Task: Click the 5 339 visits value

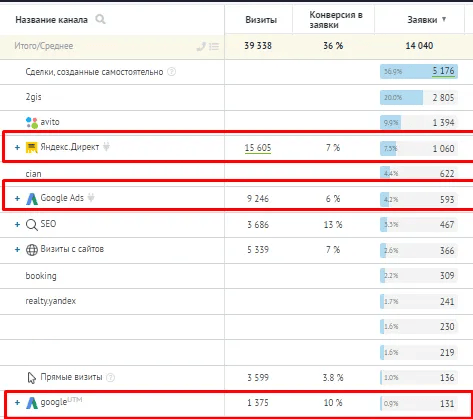Action: click(x=258, y=250)
